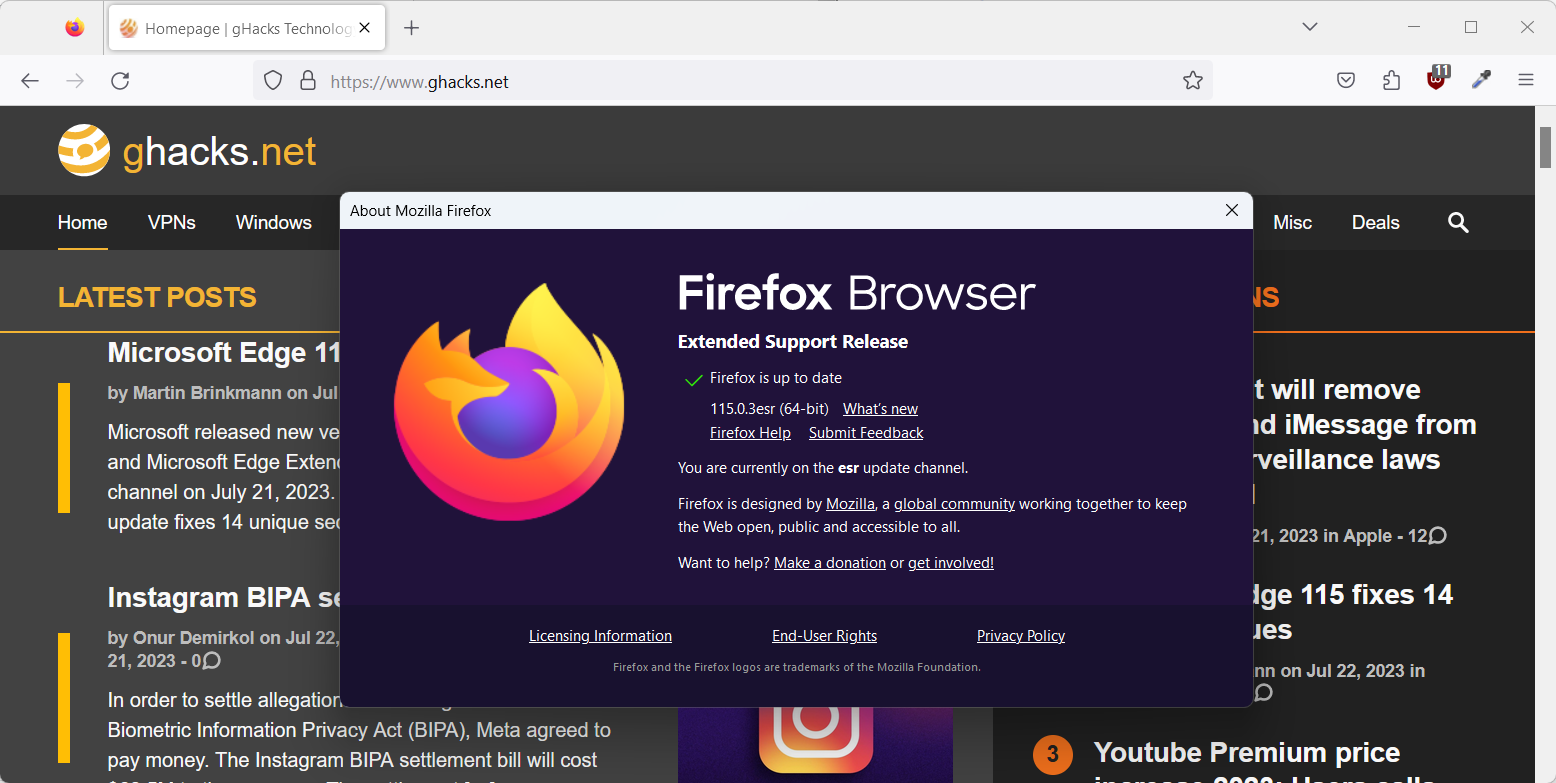The width and height of the screenshot is (1556, 783).
Task: Open Home in ghacks navigation
Action: 82,222
